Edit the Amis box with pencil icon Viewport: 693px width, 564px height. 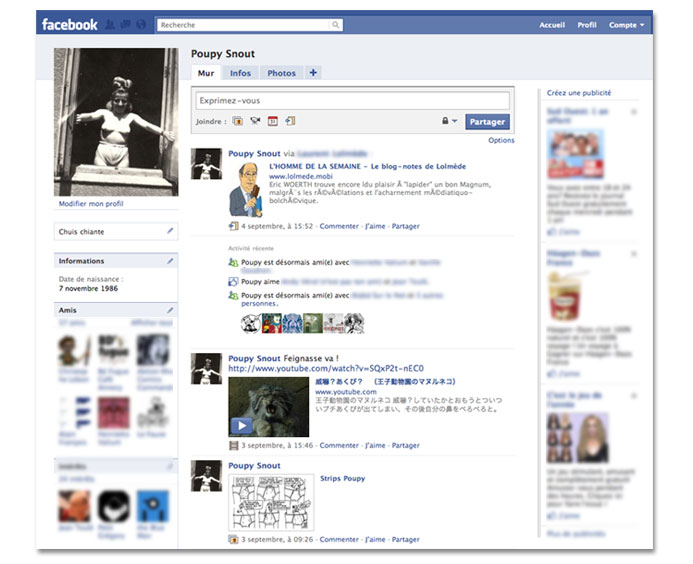pos(170,310)
